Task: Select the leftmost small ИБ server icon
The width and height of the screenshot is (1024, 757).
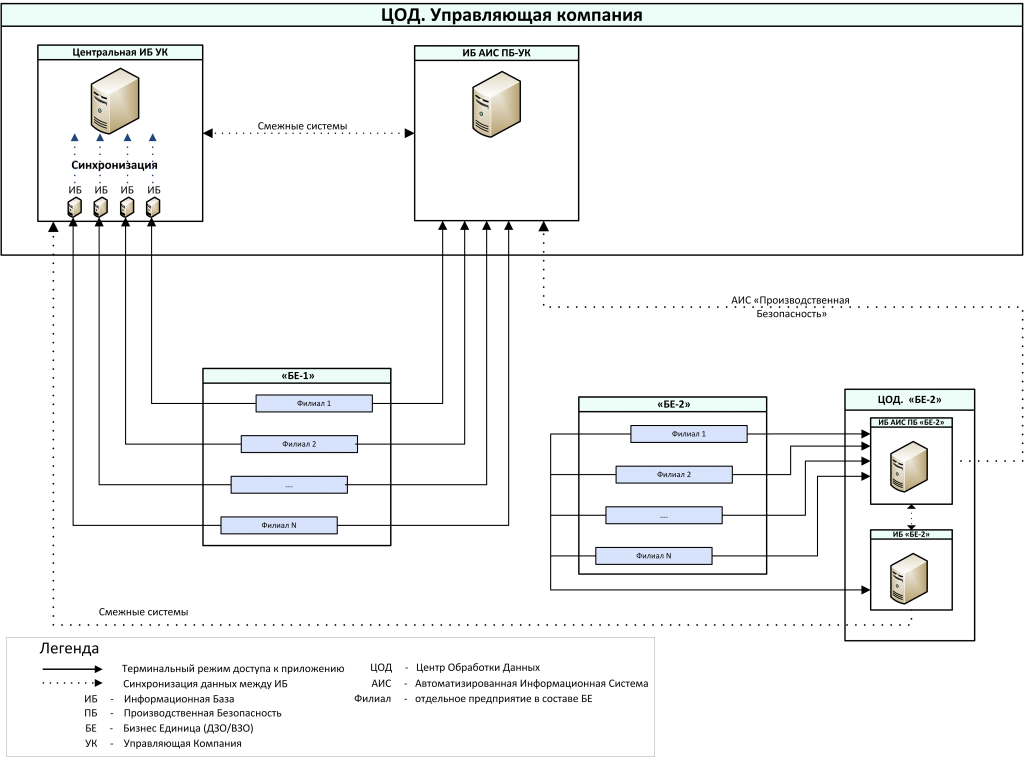Action: [x=74, y=207]
